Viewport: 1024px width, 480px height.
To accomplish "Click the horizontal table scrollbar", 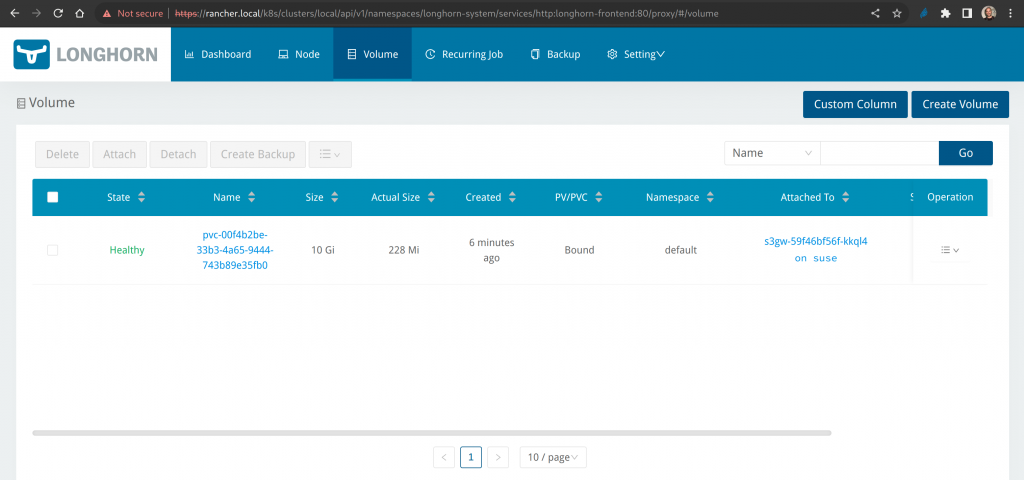I will (x=431, y=433).
